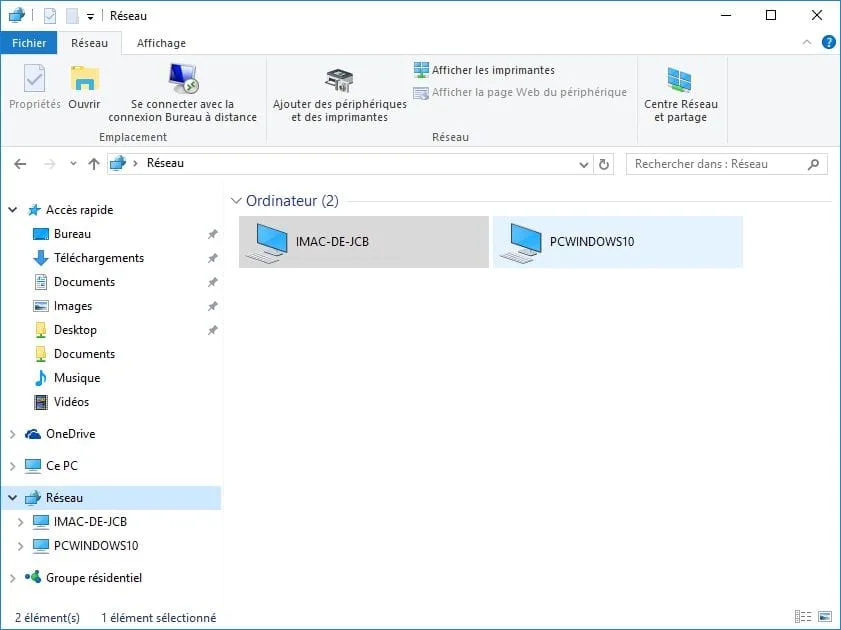Click the title bar network icon

[16, 15]
